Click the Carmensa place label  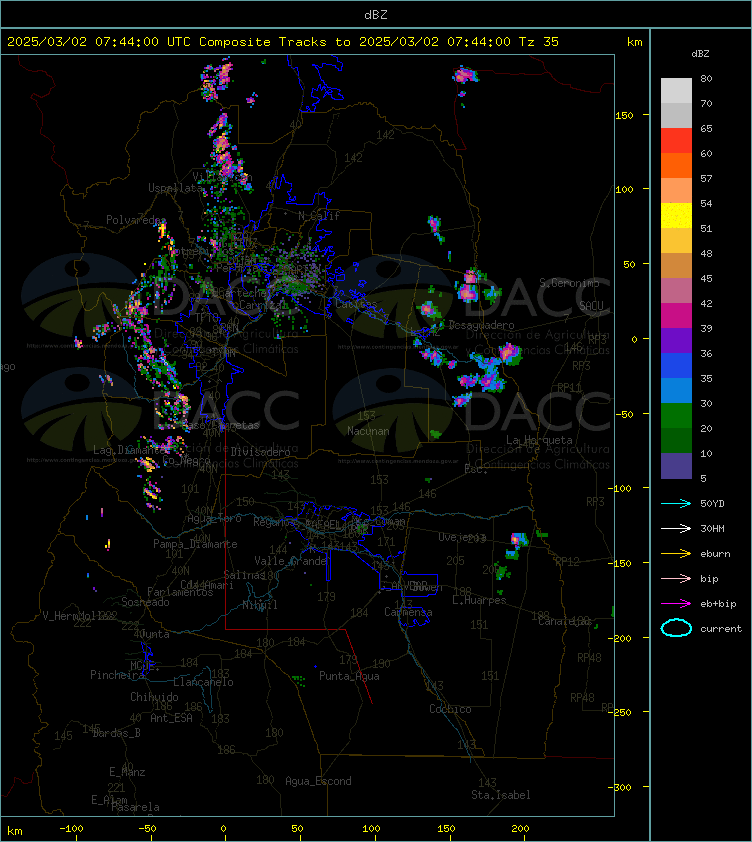click(x=408, y=612)
